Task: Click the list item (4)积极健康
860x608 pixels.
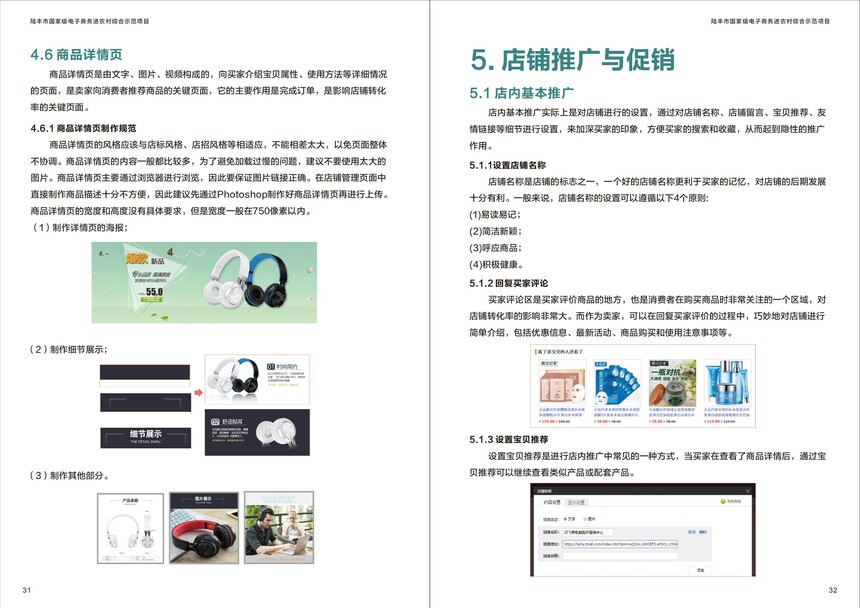Action: [496, 264]
